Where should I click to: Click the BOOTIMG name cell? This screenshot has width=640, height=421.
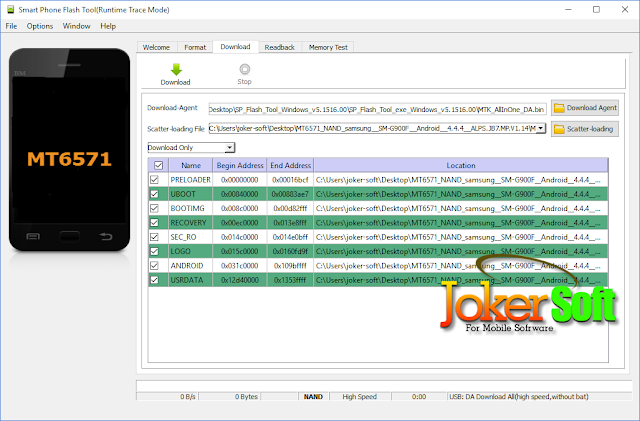[191, 208]
